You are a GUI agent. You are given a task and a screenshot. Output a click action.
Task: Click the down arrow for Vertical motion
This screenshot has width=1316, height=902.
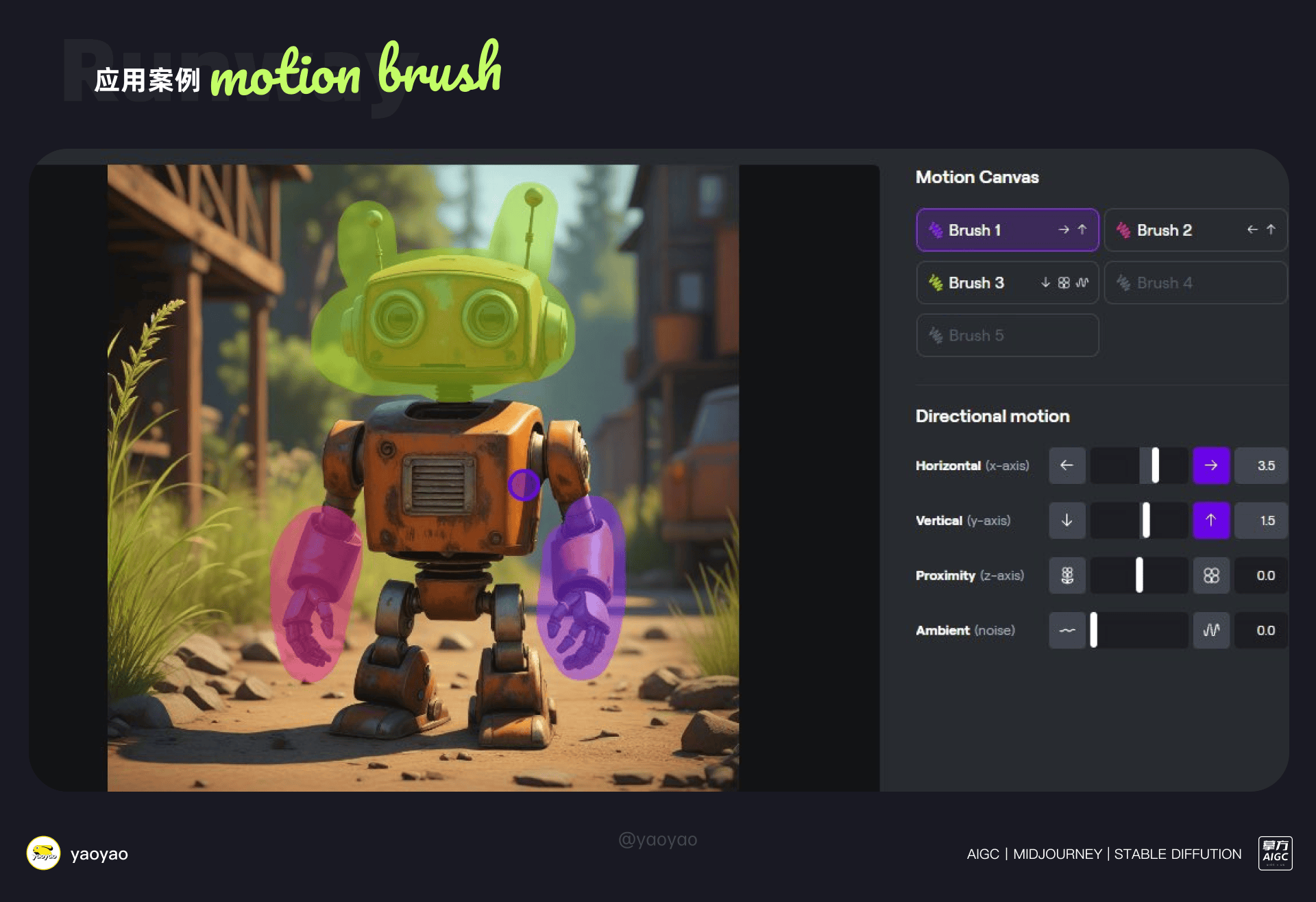coord(1067,520)
